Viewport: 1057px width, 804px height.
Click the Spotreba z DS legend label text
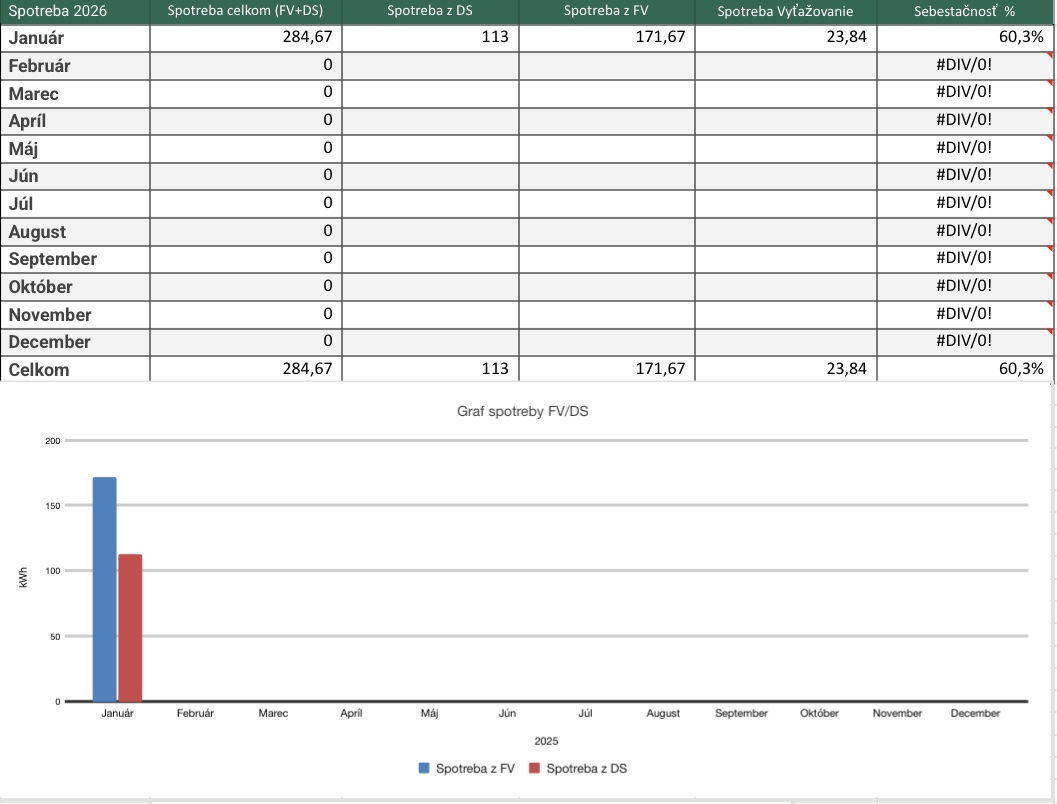click(586, 768)
